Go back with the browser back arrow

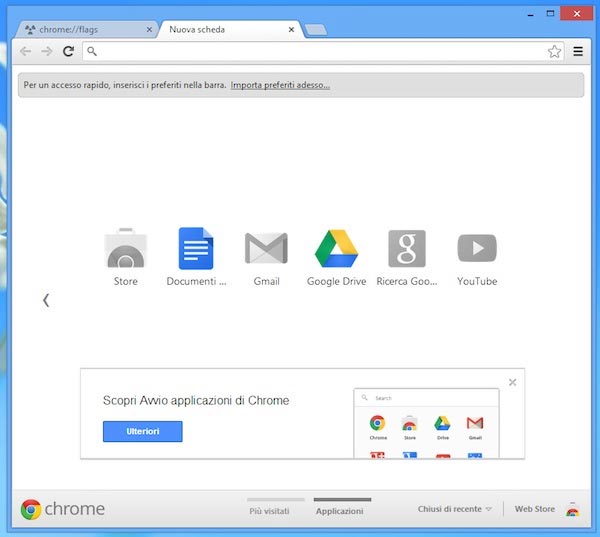coord(26,51)
